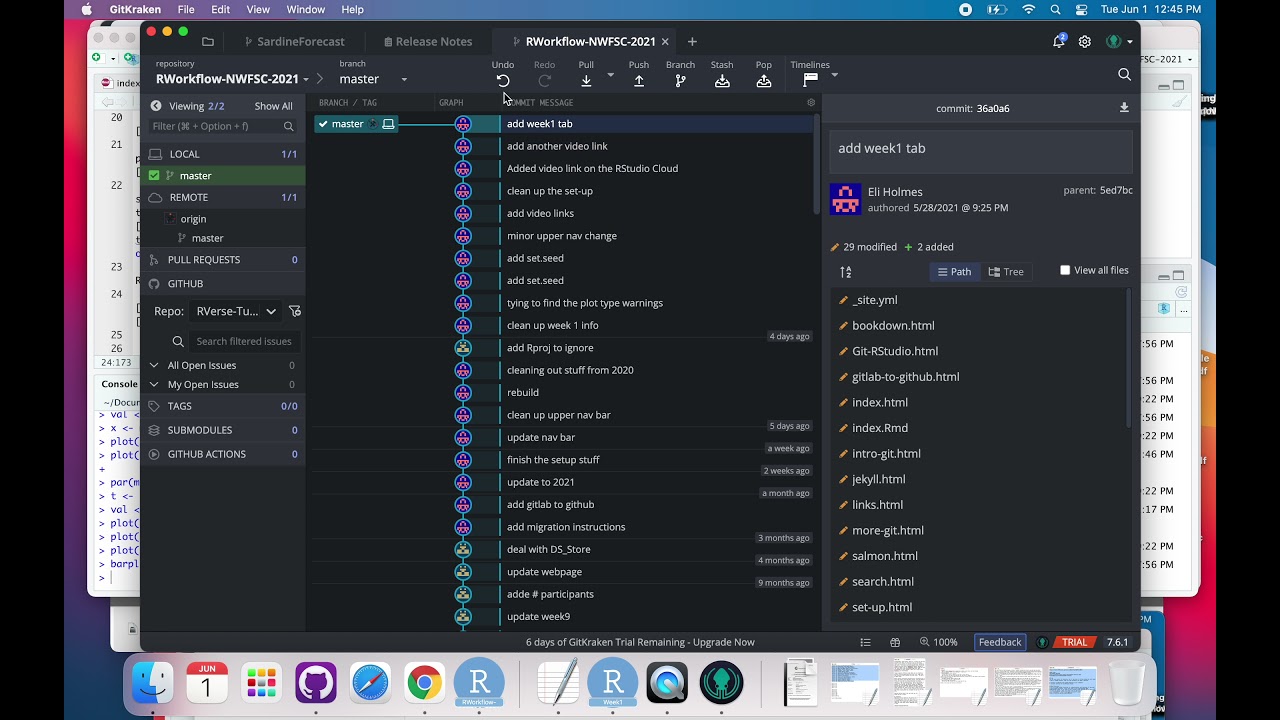Switch file list to Path view
Viewport: 1280px width, 720px height.
pyautogui.click(x=954, y=272)
